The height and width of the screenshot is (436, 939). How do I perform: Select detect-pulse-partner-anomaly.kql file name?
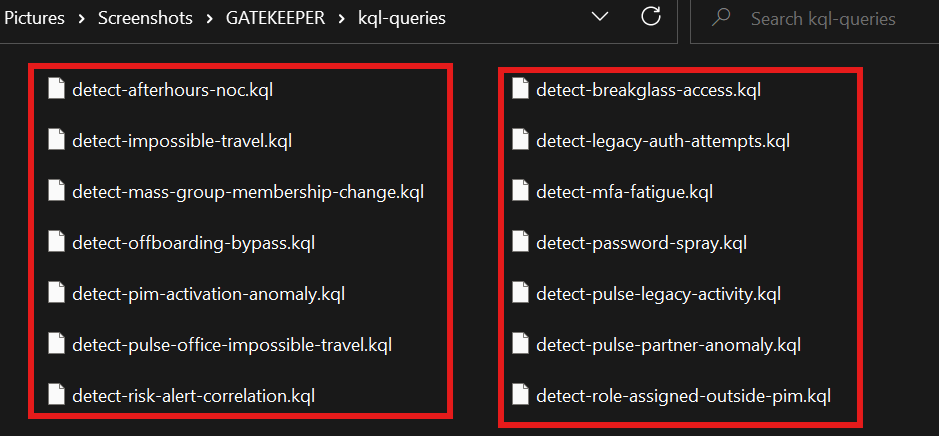pos(668,345)
